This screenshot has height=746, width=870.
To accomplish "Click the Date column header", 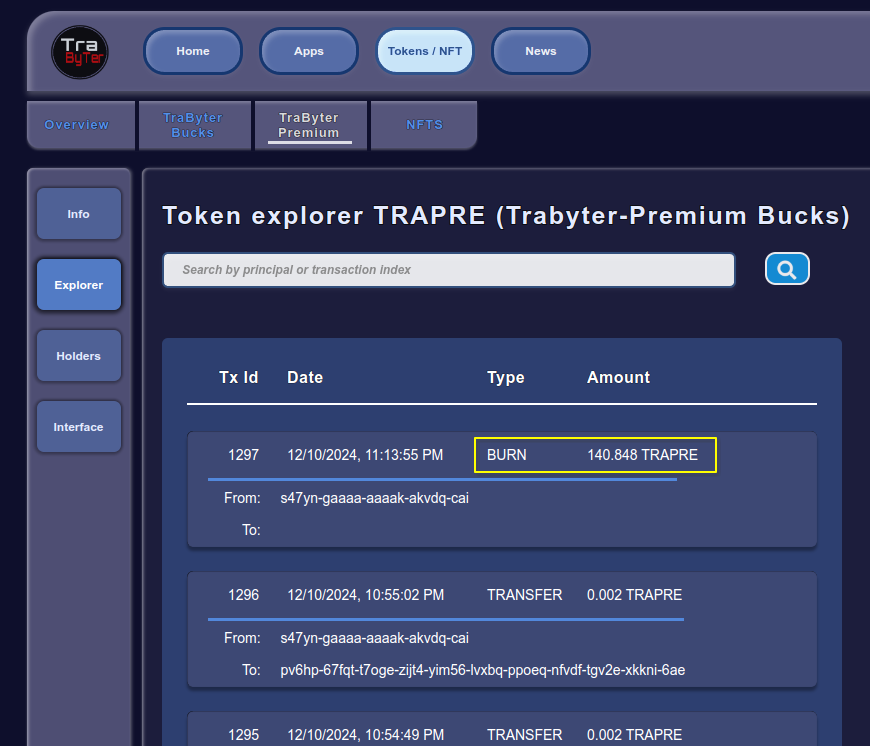I will pos(305,378).
